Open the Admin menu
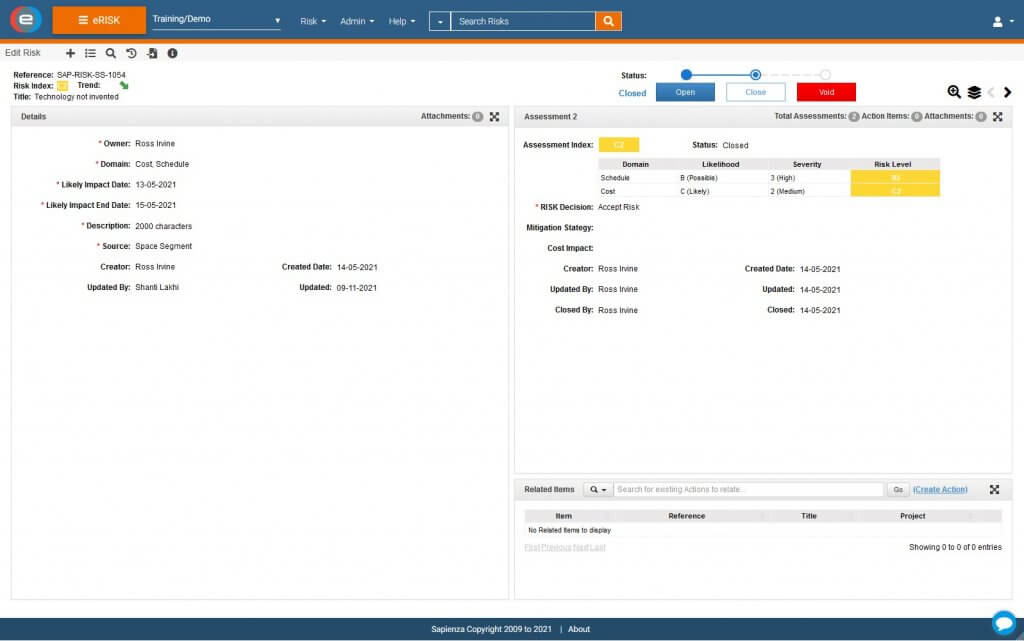The width and height of the screenshot is (1024, 641). tap(357, 21)
